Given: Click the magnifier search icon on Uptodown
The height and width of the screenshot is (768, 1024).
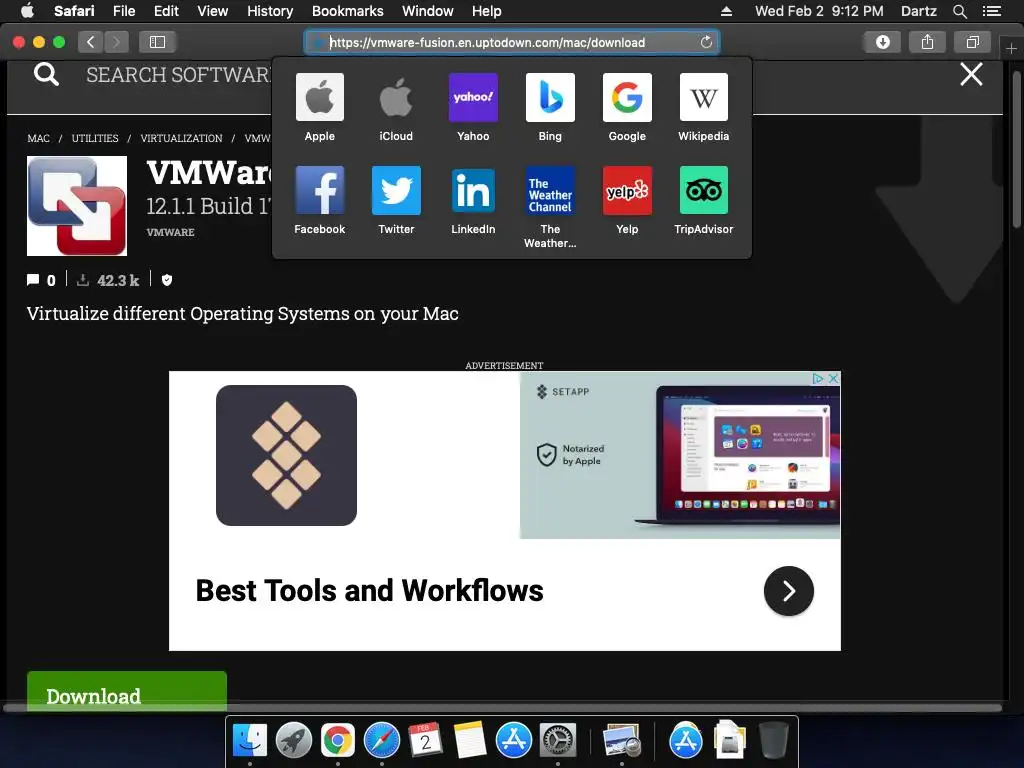Looking at the screenshot, I should tap(46, 74).
